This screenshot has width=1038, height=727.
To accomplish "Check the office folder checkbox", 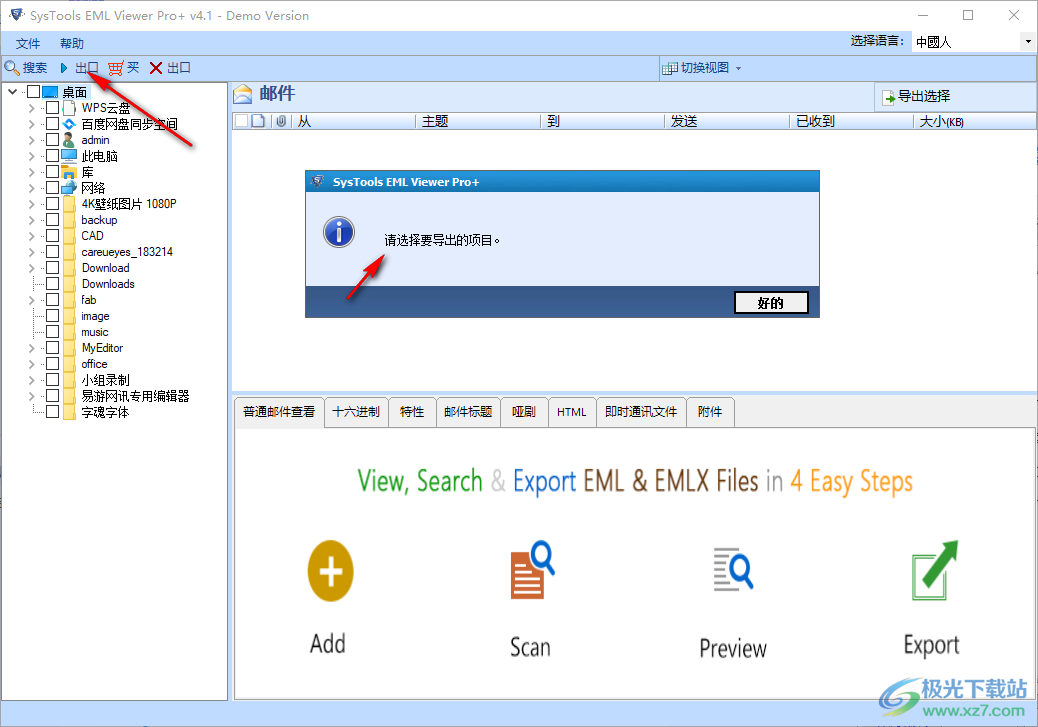I will [x=52, y=364].
